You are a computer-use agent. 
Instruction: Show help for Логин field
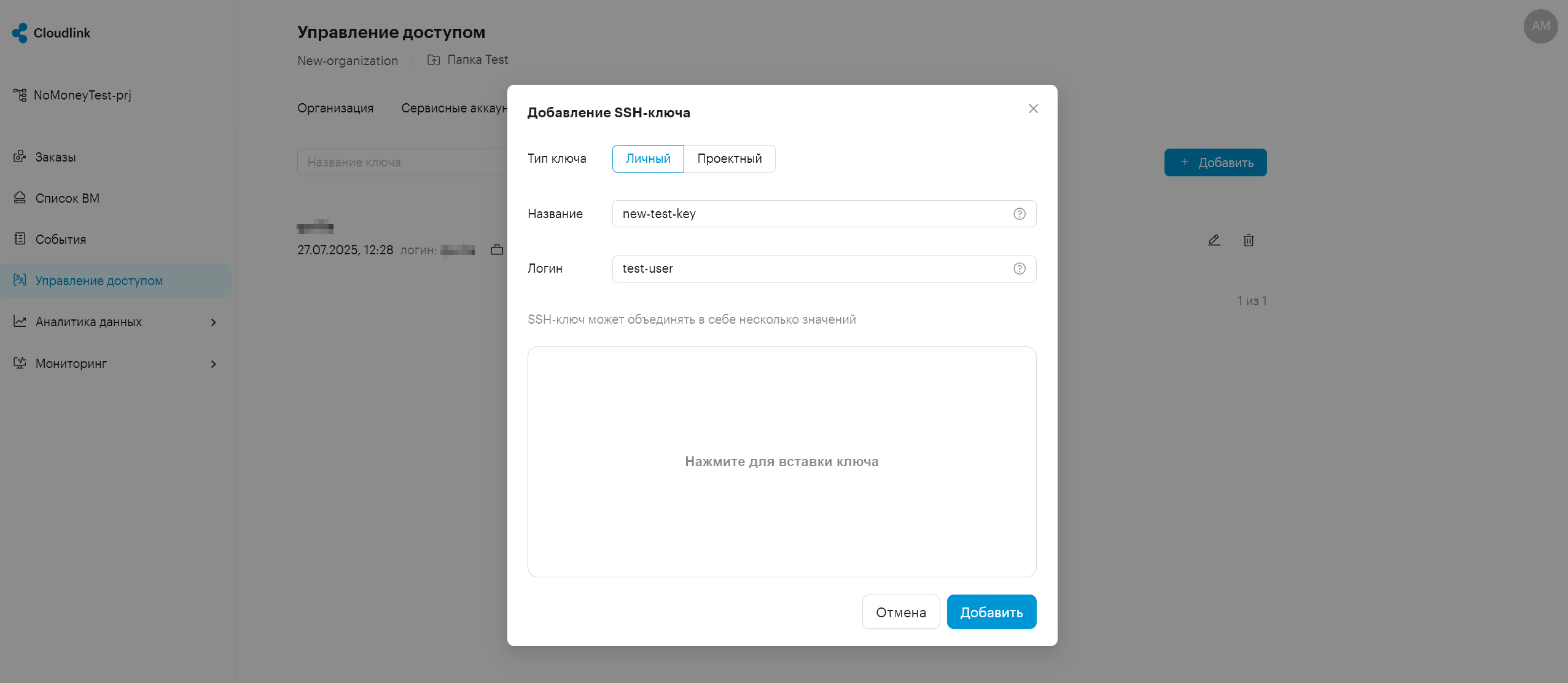1020,268
